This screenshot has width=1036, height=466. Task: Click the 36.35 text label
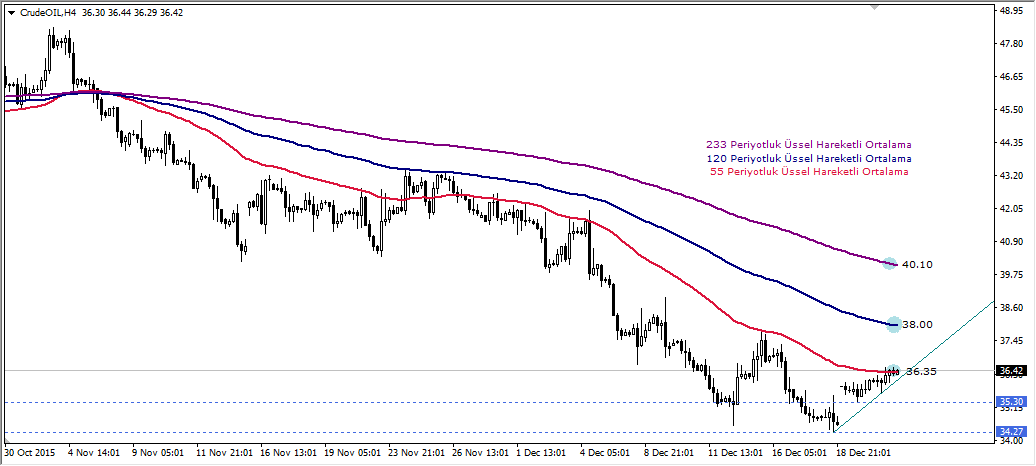(x=921, y=372)
